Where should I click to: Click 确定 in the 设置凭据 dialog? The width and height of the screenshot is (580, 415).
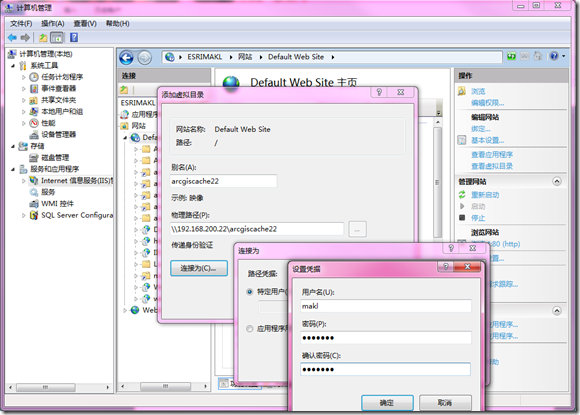tap(387, 402)
